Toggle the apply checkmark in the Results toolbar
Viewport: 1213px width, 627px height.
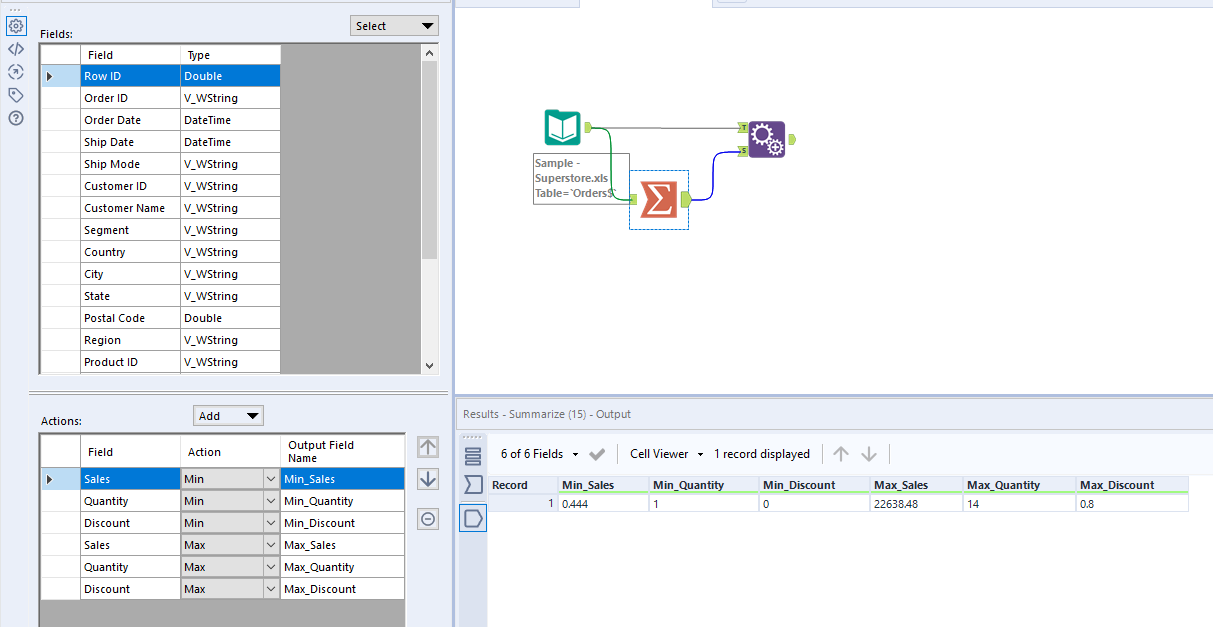[x=597, y=453]
